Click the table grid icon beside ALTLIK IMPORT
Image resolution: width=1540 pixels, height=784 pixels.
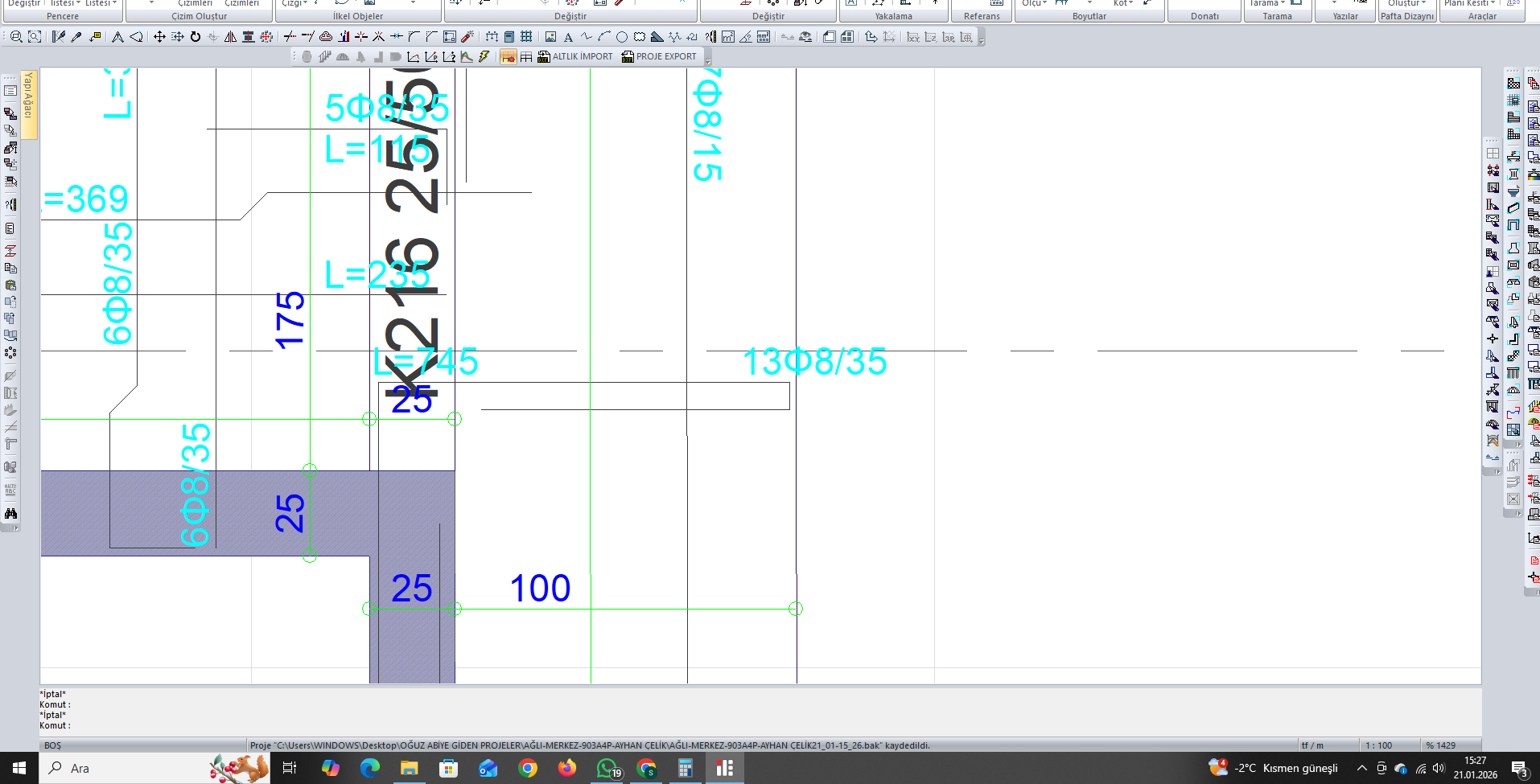(x=526, y=56)
